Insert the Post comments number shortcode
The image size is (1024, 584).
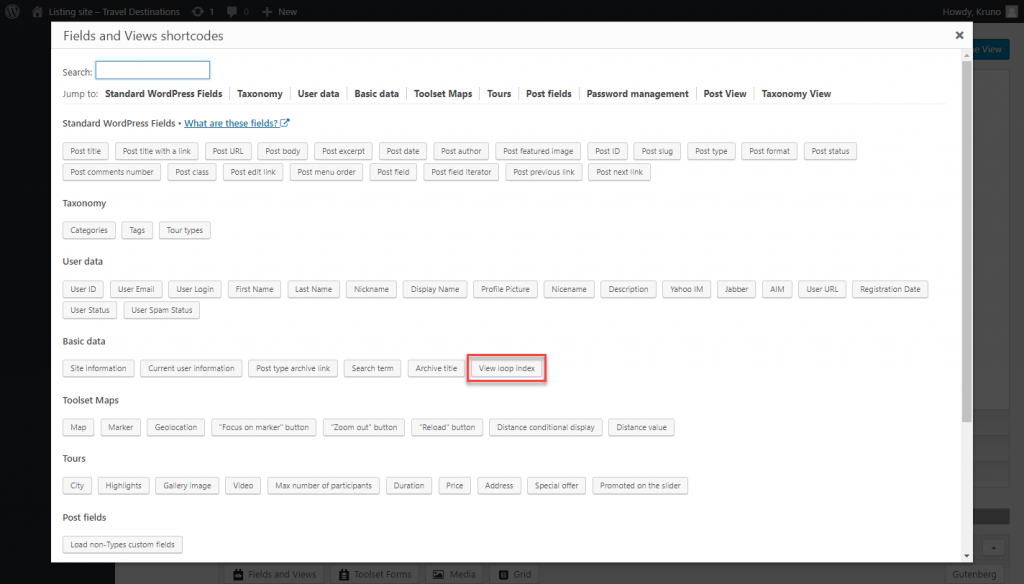[x=112, y=172]
